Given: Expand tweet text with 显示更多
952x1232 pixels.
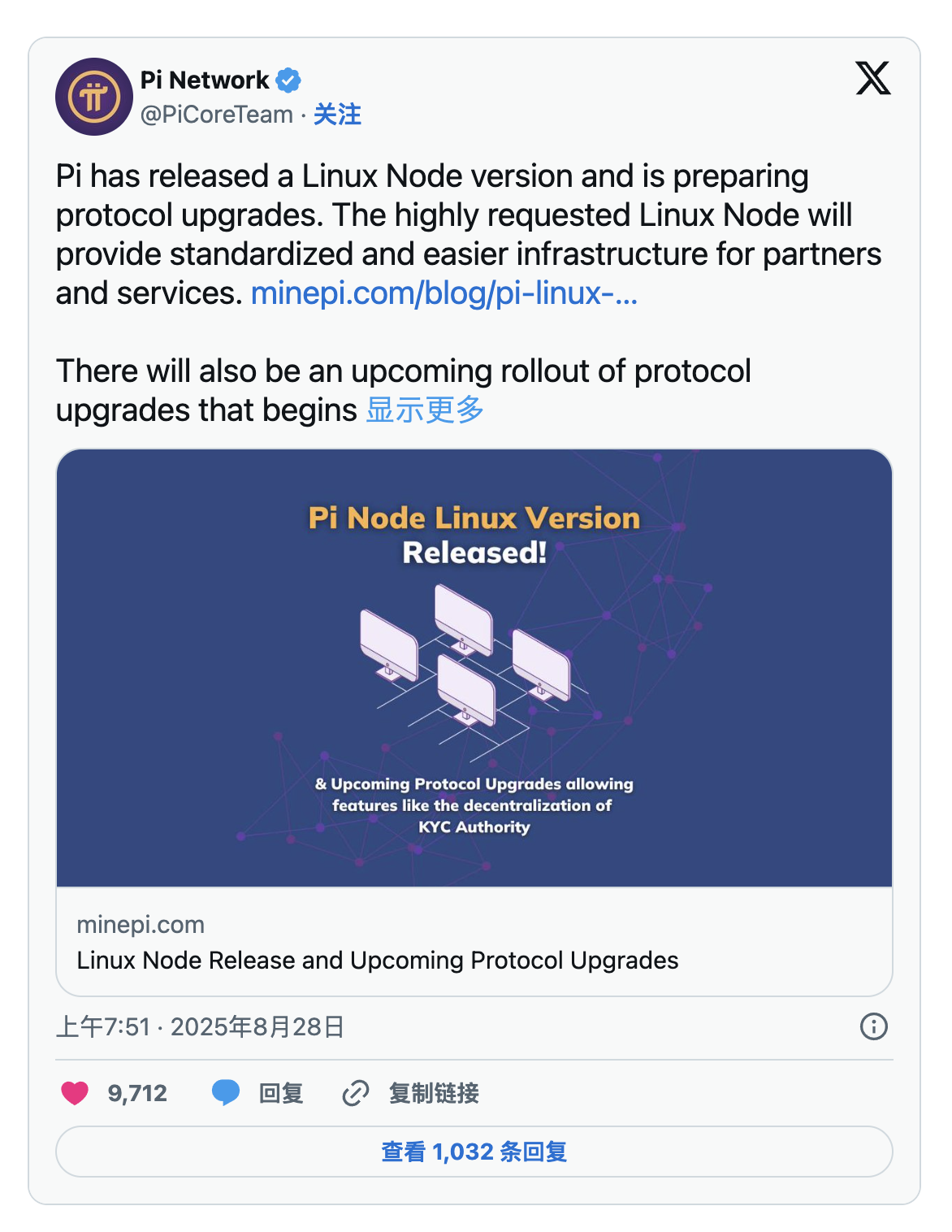Looking at the screenshot, I should coord(425,410).
